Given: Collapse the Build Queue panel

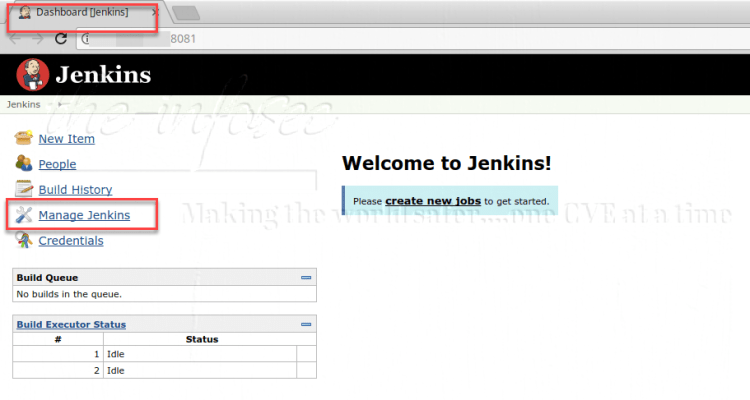Looking at the screenshot, I should [x=306, y=277].
